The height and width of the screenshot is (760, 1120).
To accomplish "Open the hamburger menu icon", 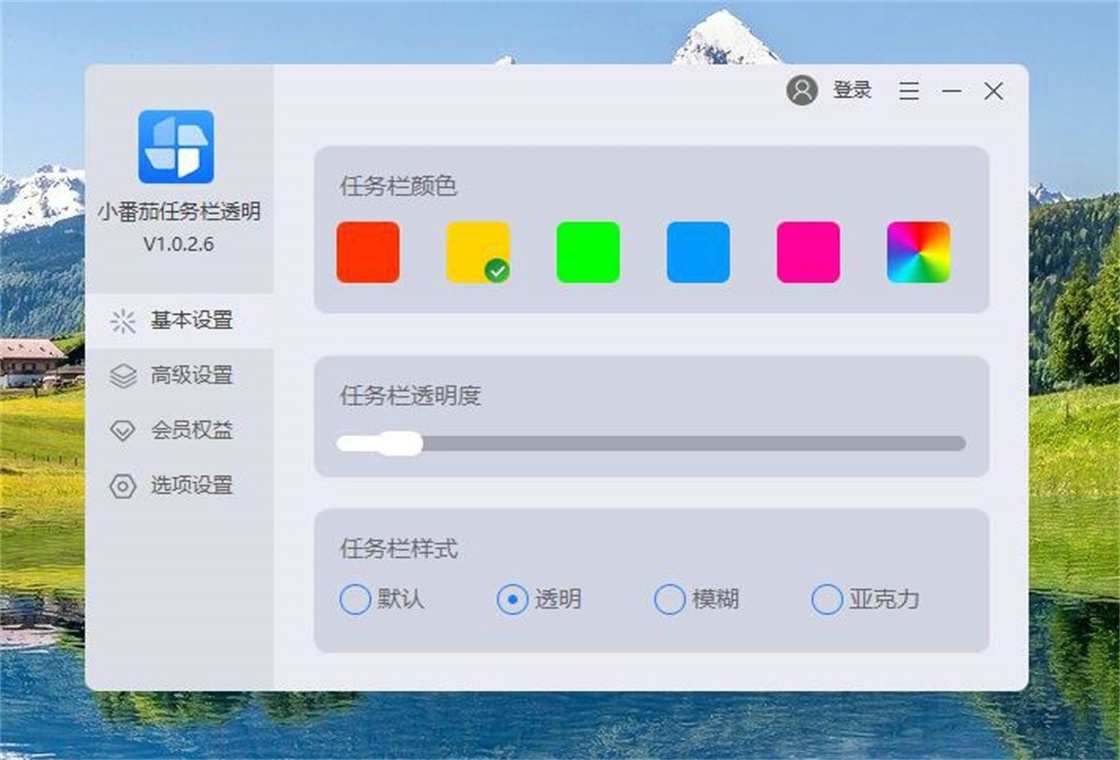I will coord(908,91).
